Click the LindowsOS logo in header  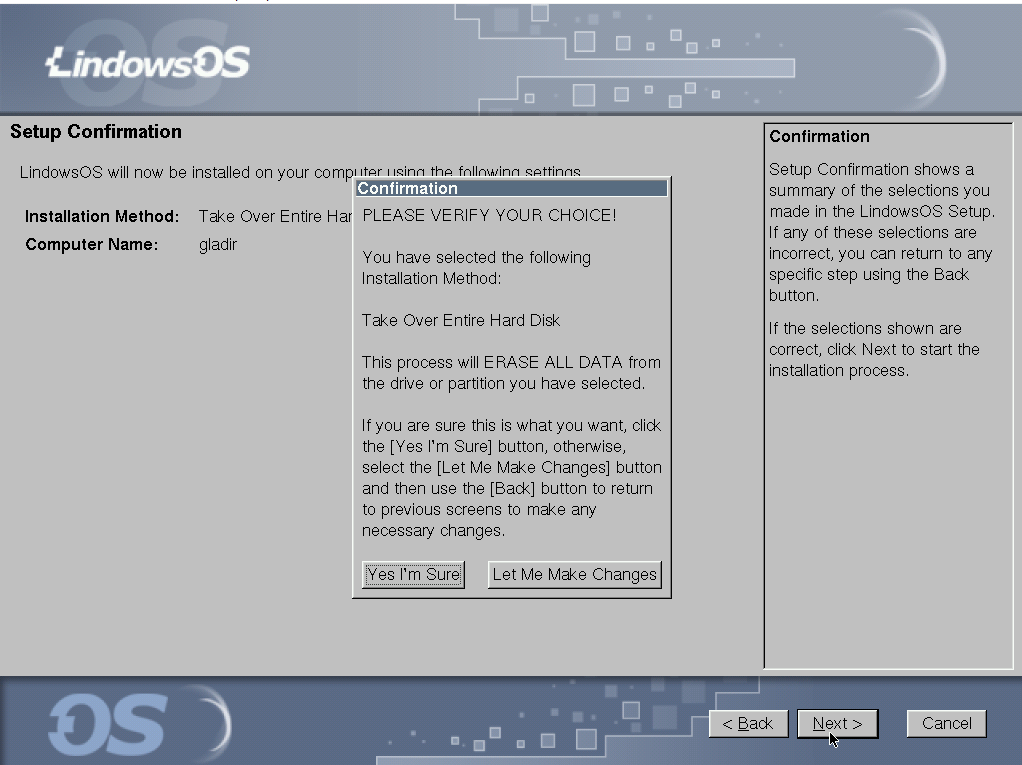coord(148,63)
